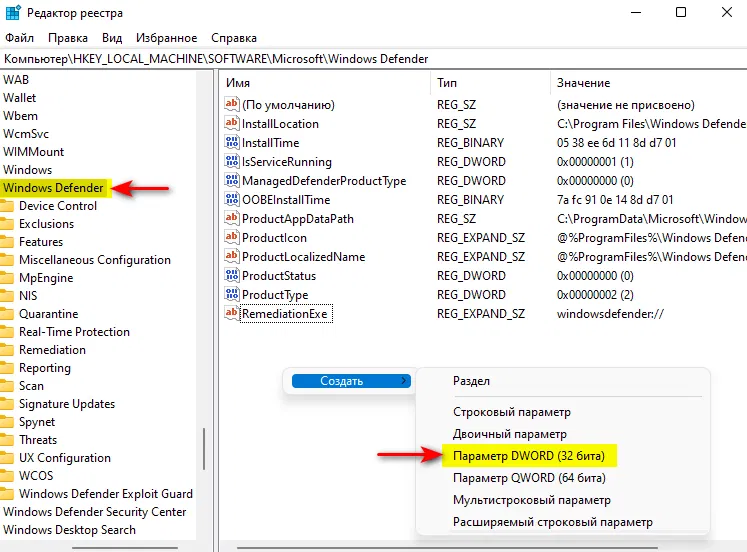
Task: Open the Избранное menu
Action: pos(166,38)
